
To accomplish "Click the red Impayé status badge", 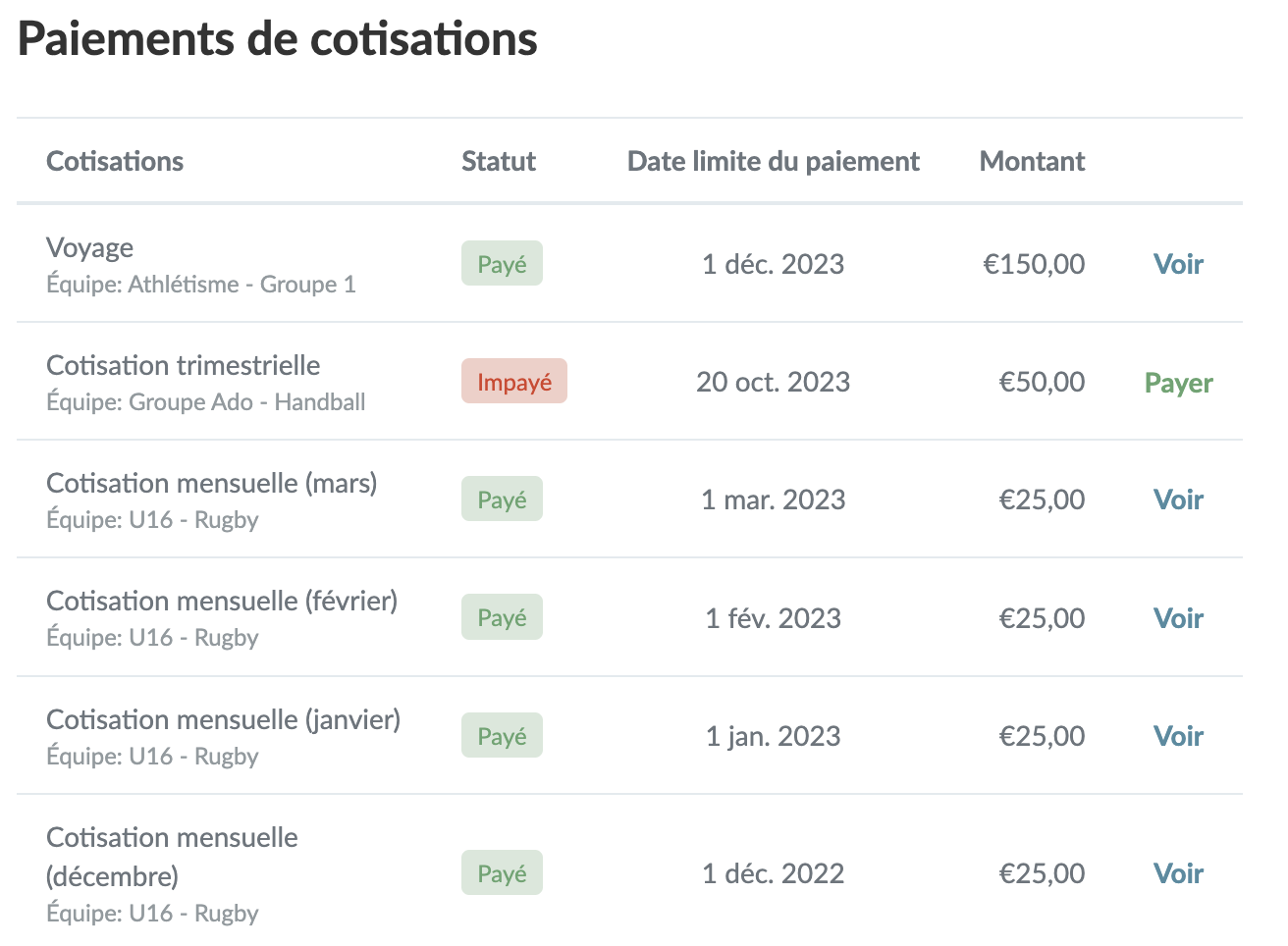I will coord(514,382).
